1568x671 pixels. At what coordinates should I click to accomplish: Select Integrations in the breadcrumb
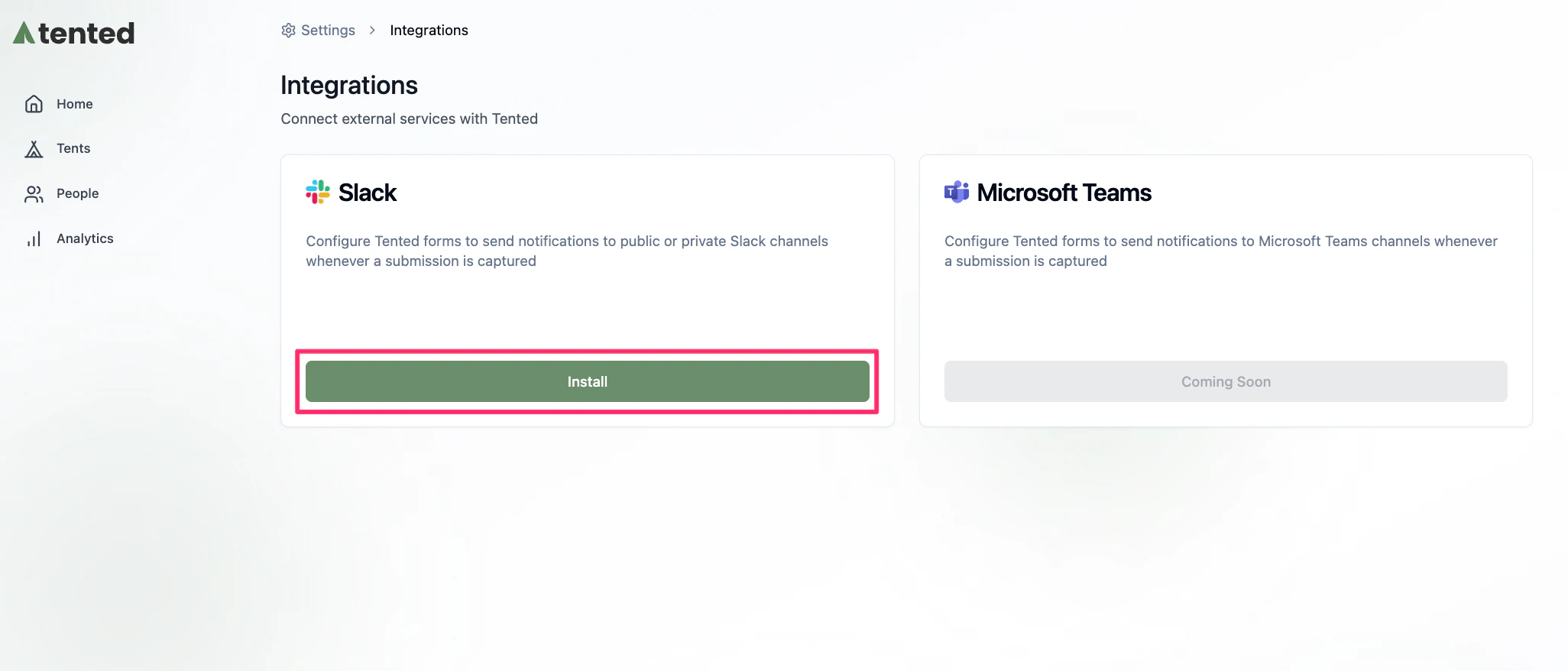pyautogui.click(x=429, y=30)
